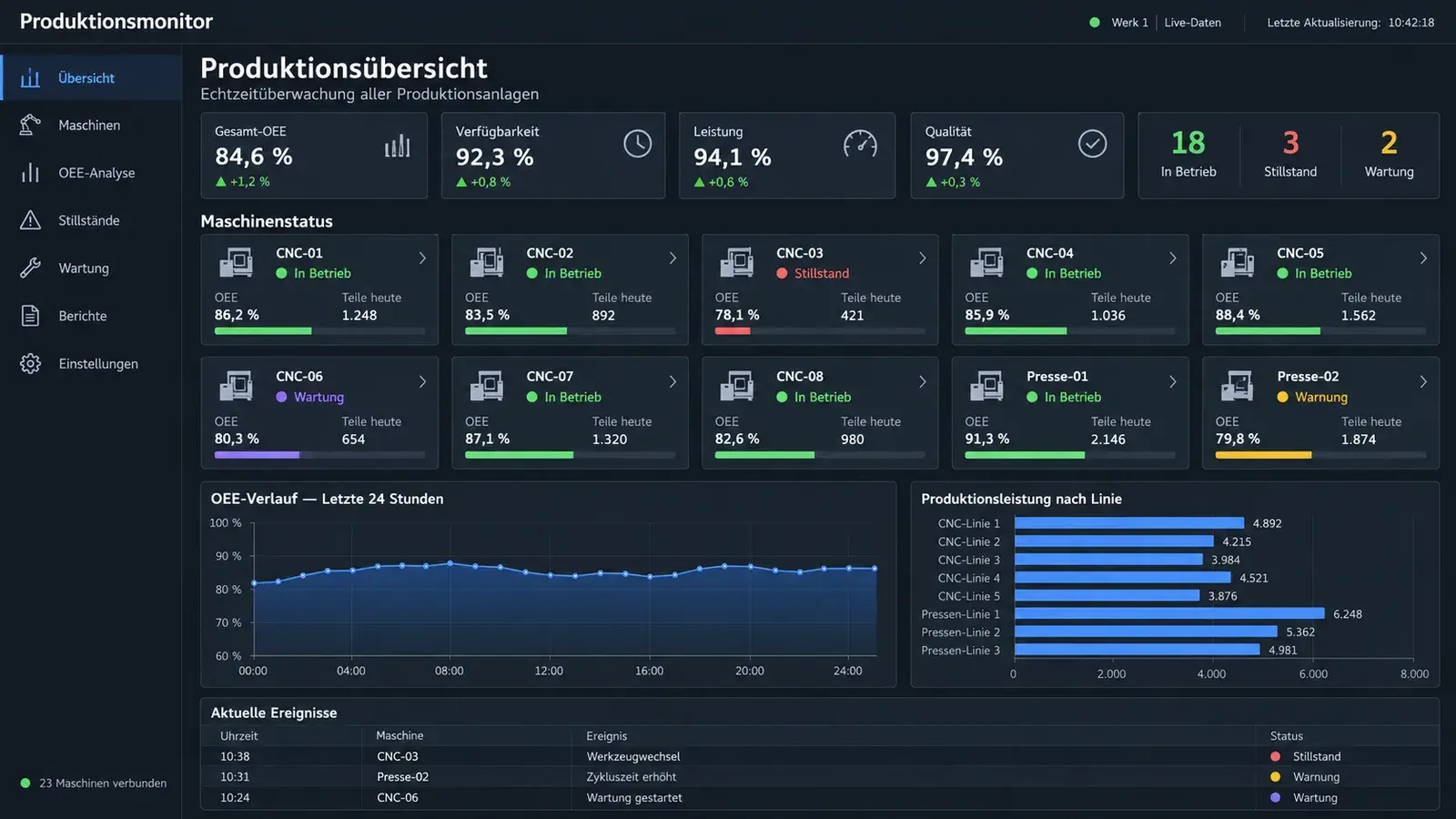The width and height of the screenshot is (1456, 819).
Task: Click the 2 Wartung counter
Action: pos(1389,154)
